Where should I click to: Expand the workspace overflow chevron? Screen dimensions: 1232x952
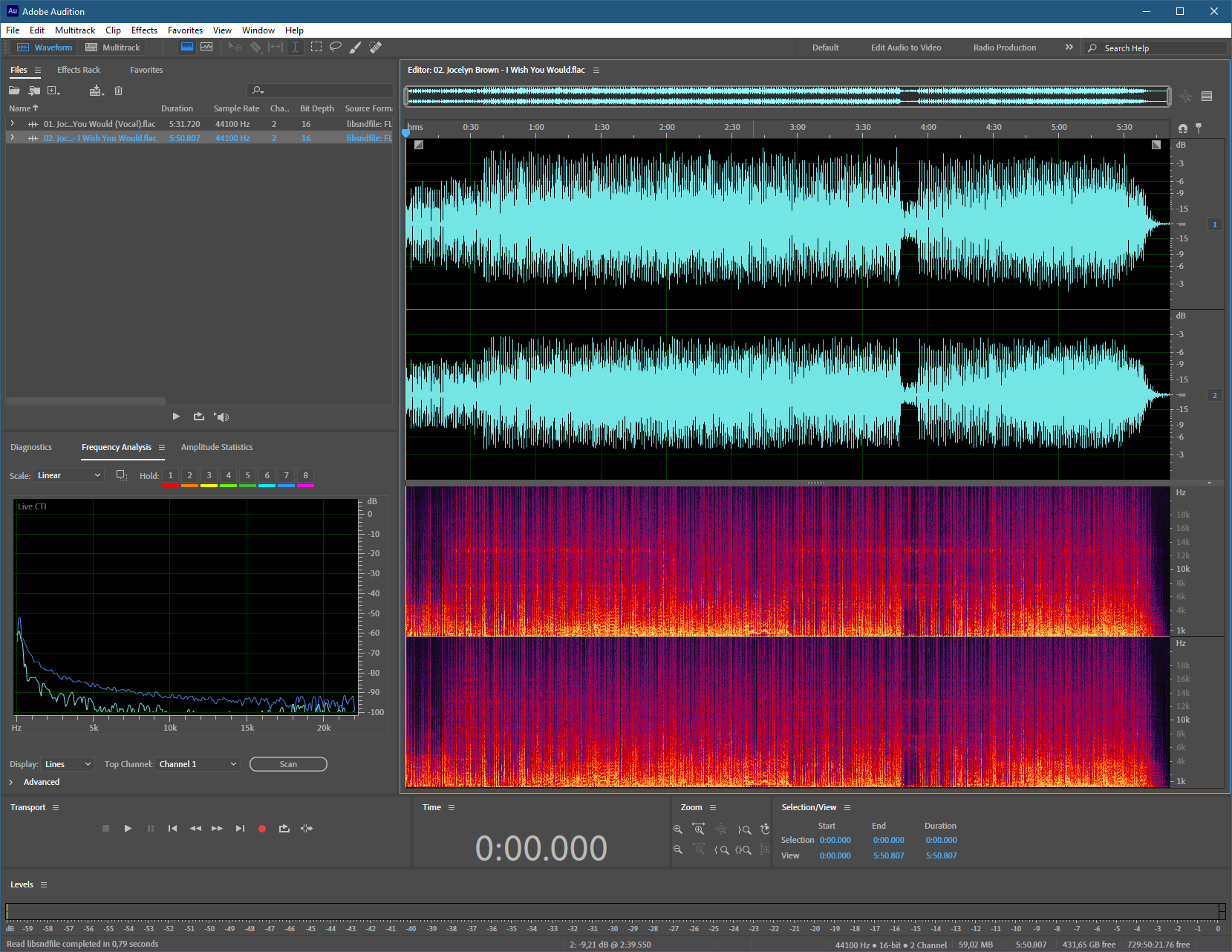pos(1069,47)
